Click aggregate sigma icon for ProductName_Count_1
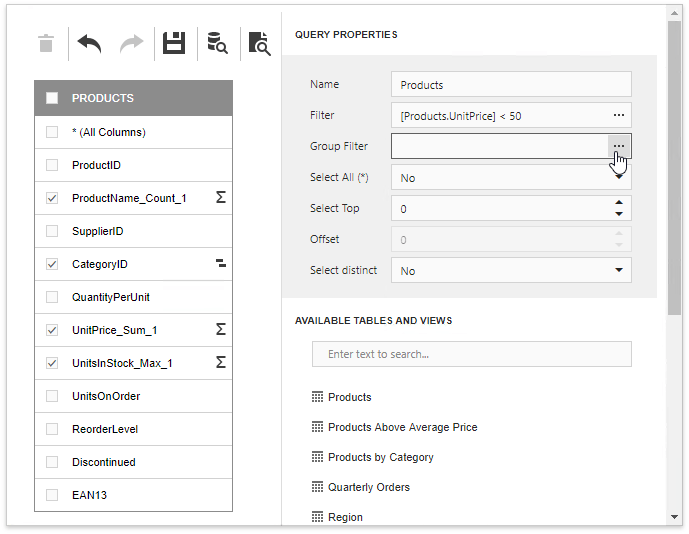 (x=221, y=197)
